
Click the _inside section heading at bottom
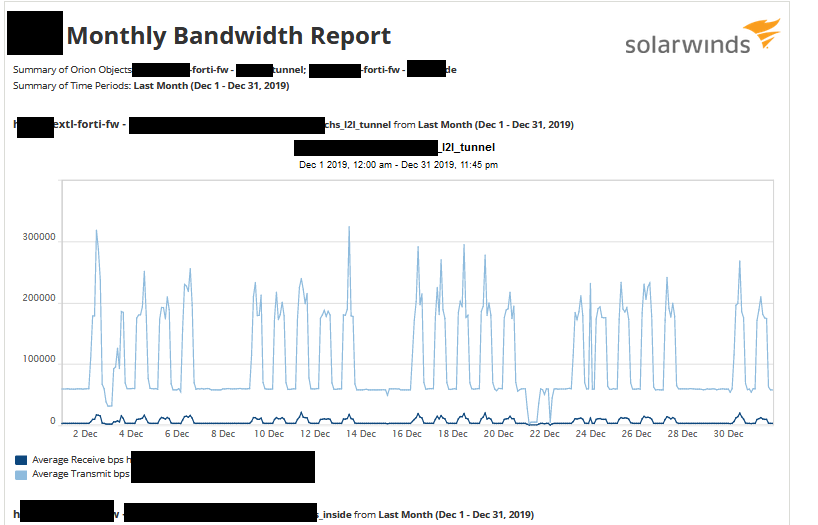coord(273,515)
